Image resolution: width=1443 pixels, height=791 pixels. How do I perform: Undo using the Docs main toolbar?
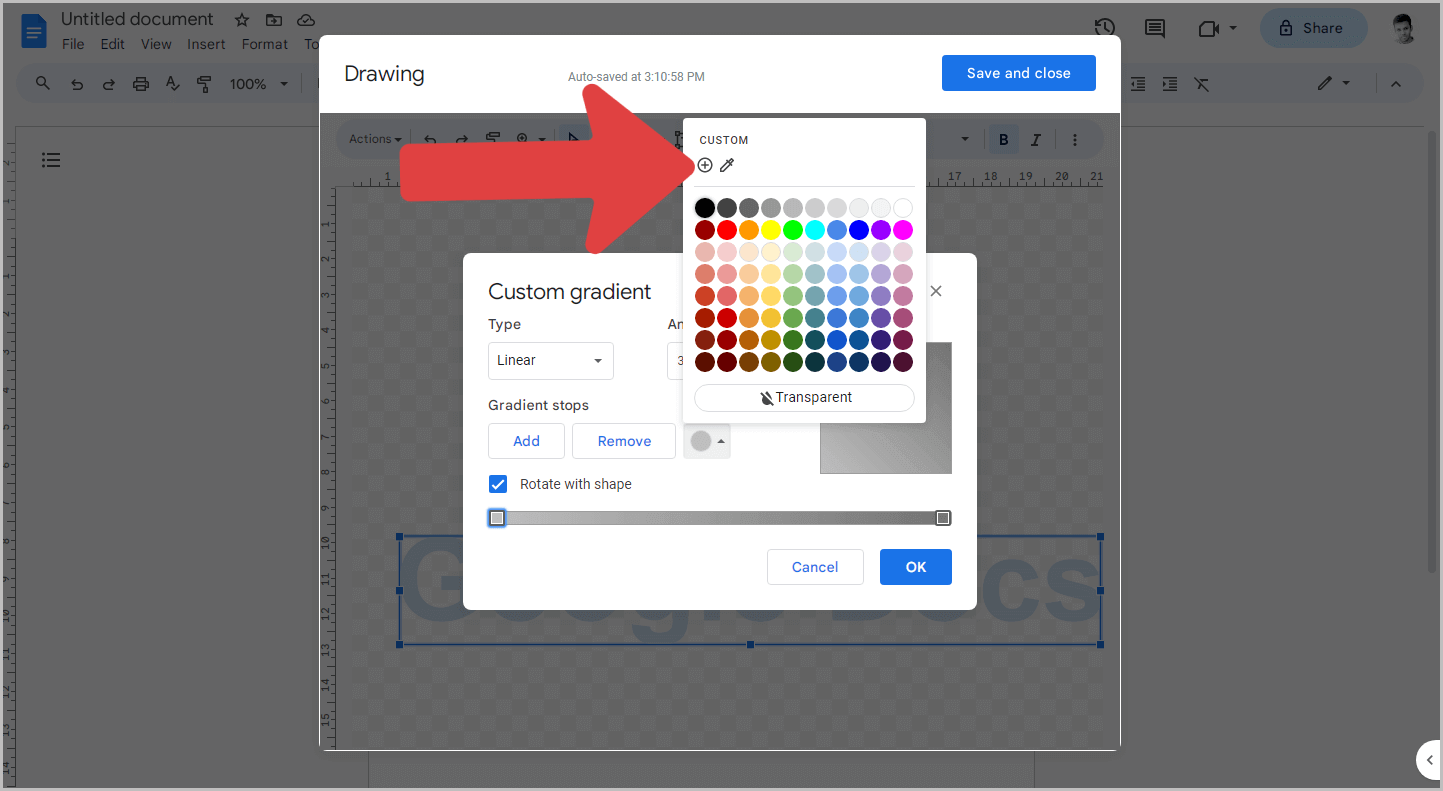[x=76, y=84]
